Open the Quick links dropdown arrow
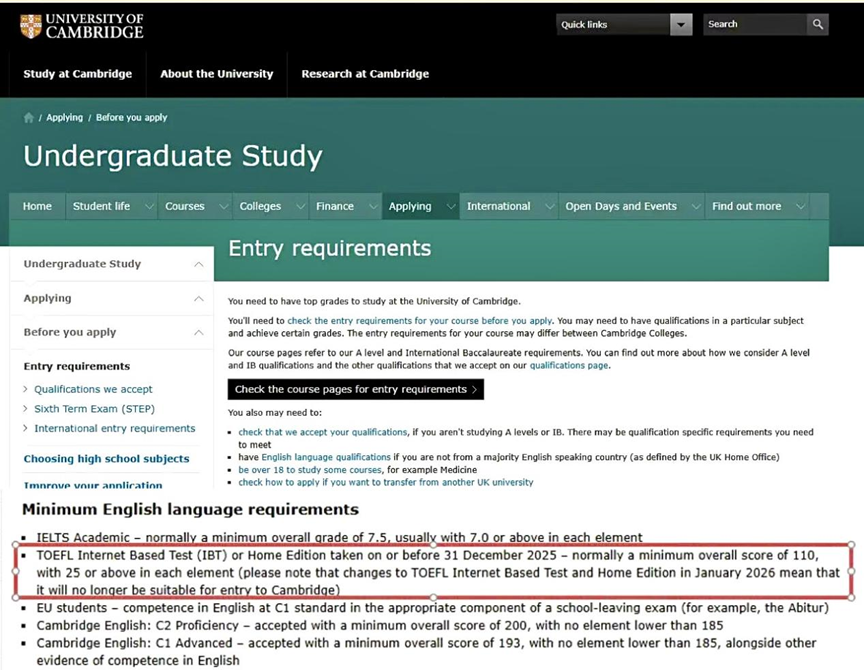The image size is (864, 670). point(681,25)
